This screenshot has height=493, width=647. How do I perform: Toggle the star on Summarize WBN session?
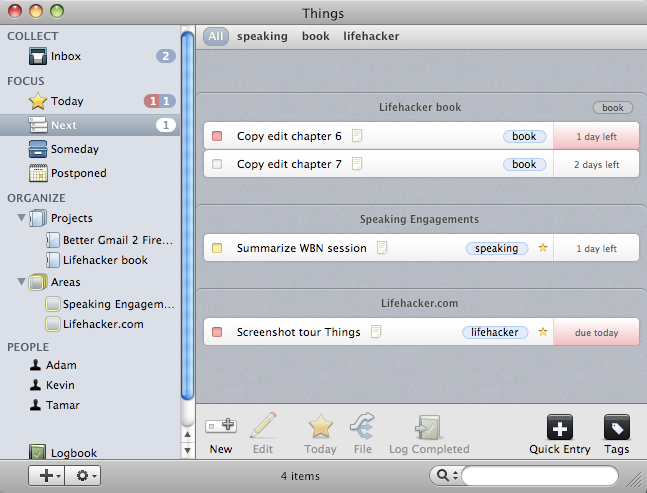[x=543, y=248]
